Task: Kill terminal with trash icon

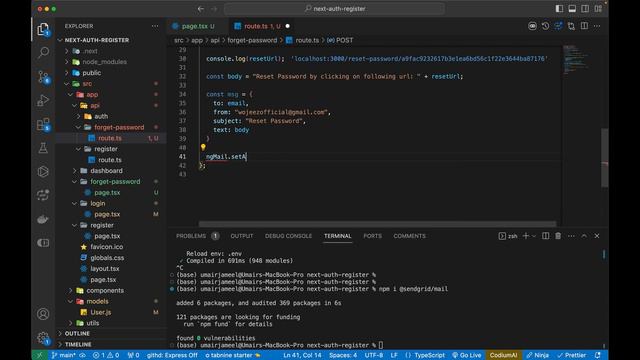Action: click(558, 236)
